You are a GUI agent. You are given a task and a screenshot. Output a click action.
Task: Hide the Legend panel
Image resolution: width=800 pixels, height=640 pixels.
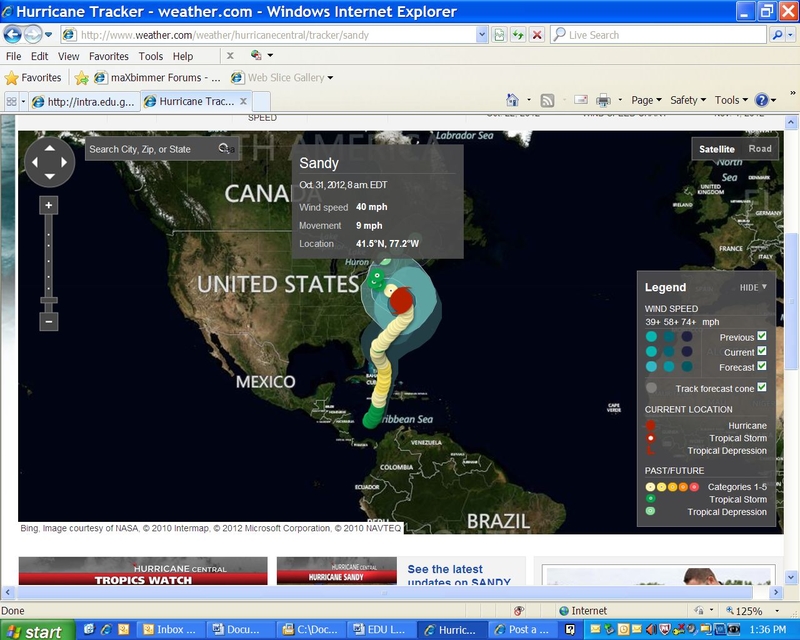tap(753, 287)
